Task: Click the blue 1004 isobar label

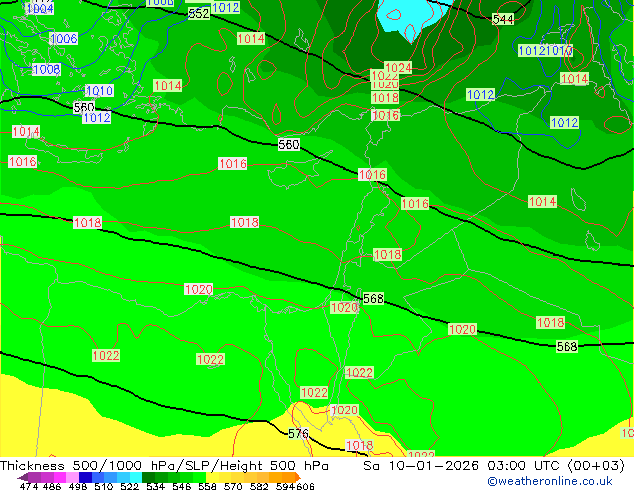Action: point(40,8)
